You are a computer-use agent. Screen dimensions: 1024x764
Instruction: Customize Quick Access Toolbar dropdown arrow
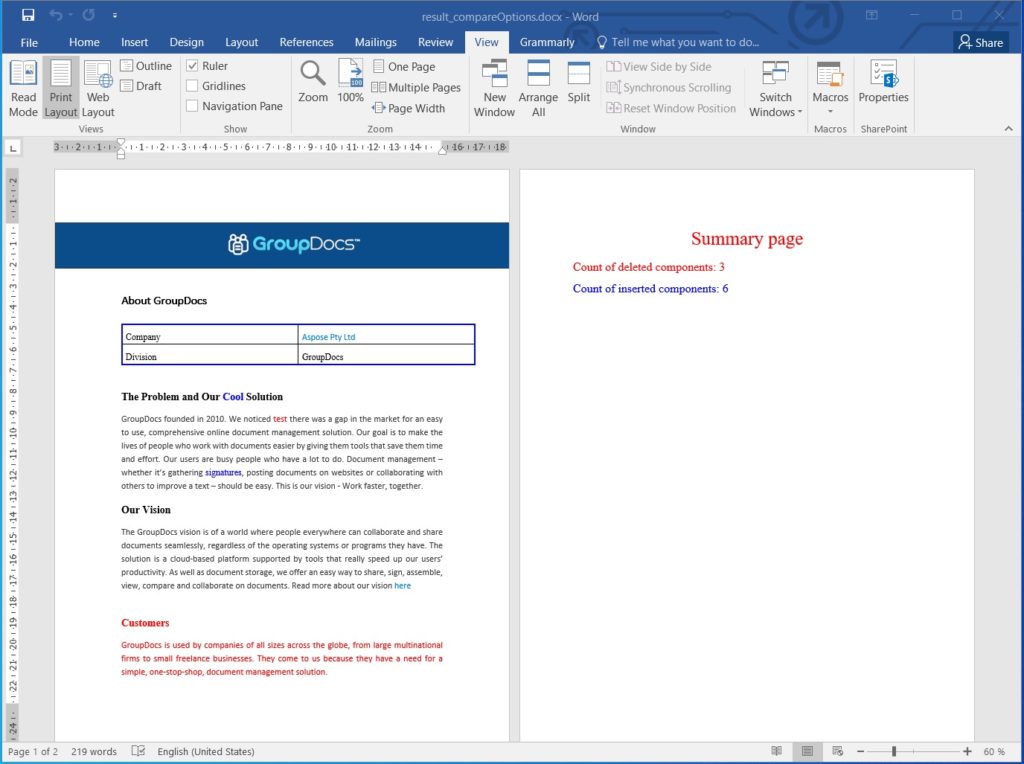[x=115, y=16]
